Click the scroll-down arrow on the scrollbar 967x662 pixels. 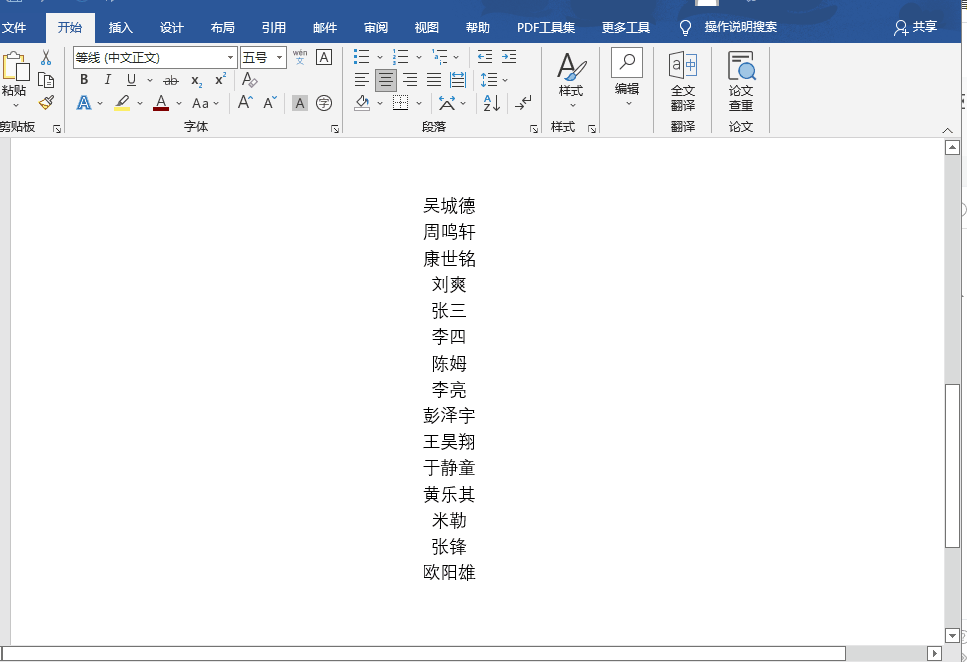click(952, 634)
